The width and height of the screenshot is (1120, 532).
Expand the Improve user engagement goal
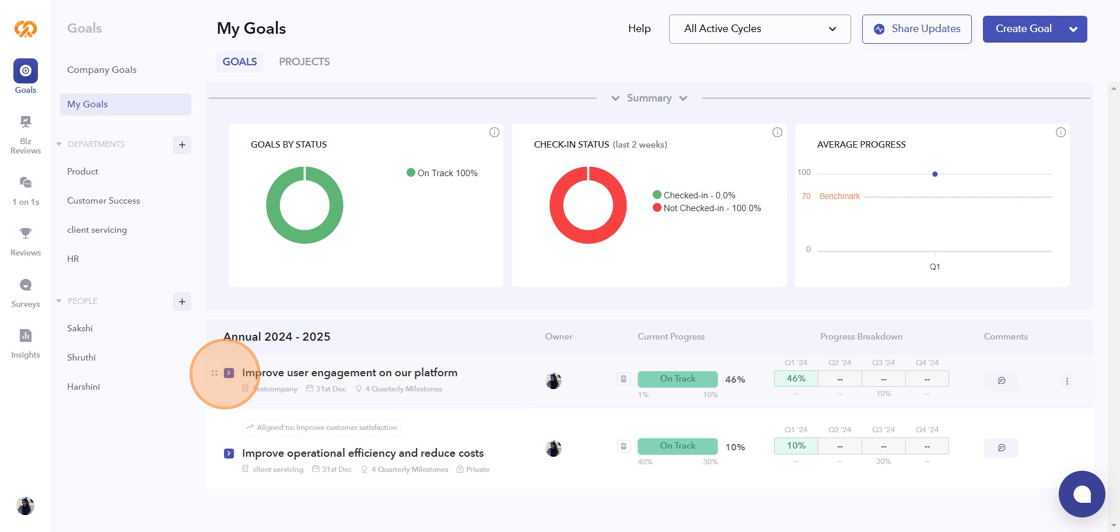229,373
